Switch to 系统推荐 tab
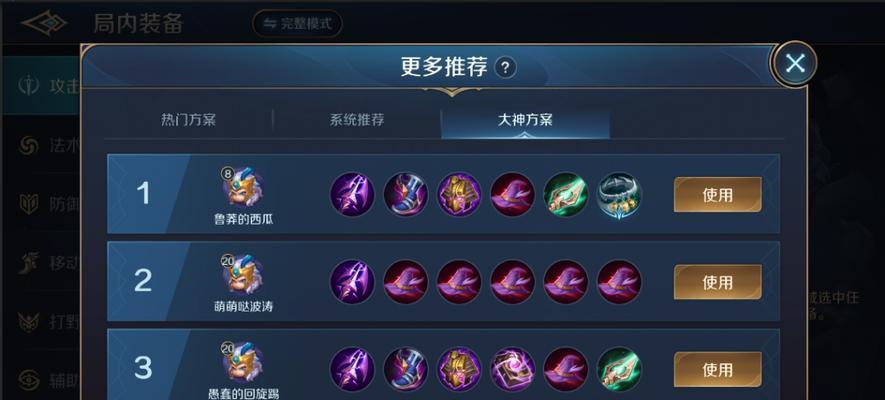The height and width of the screenshot is (400, 885). coord(357,120)
